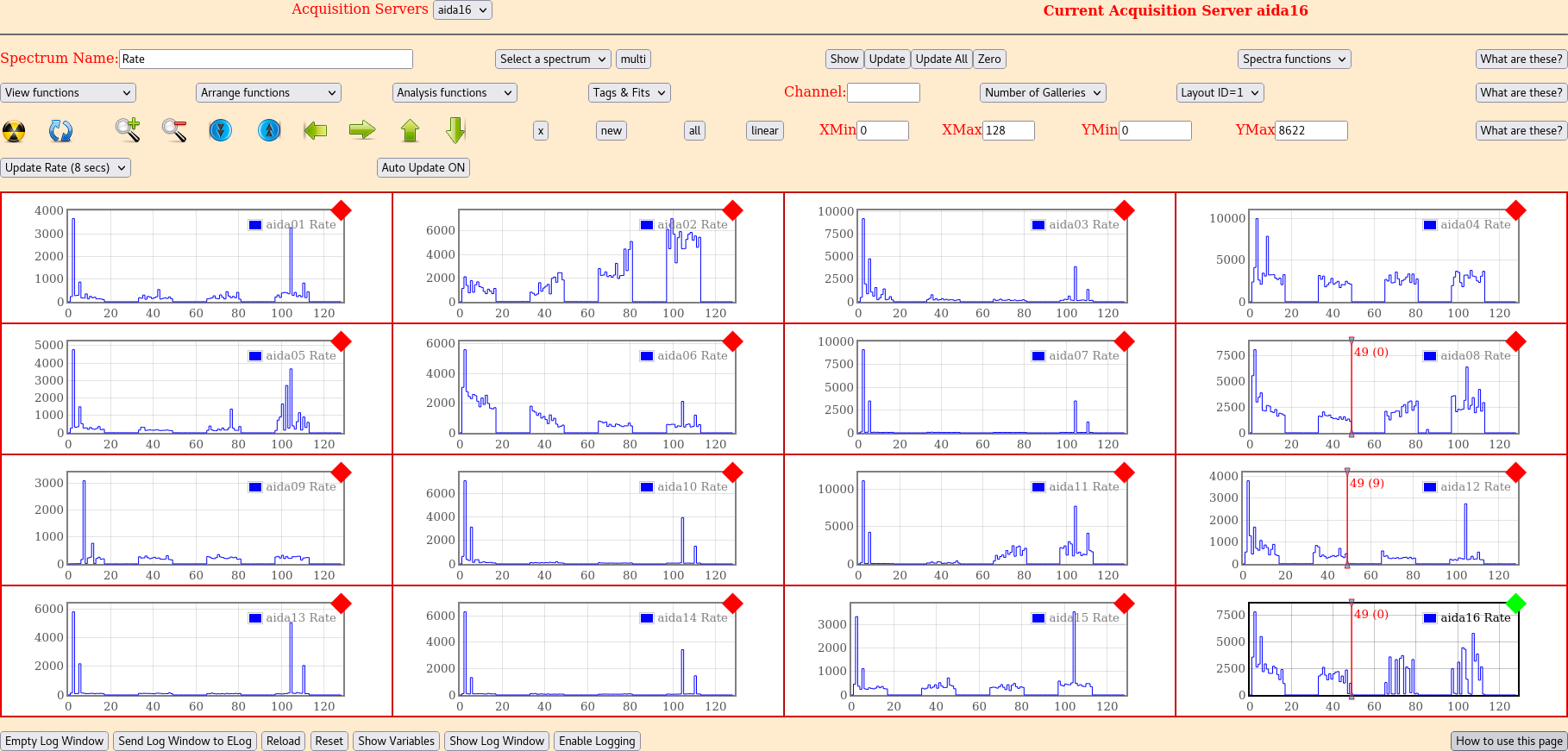1568x751 pixels.
Task: Toggle the Enable Logging button
Action: click(x=597, y=741)
